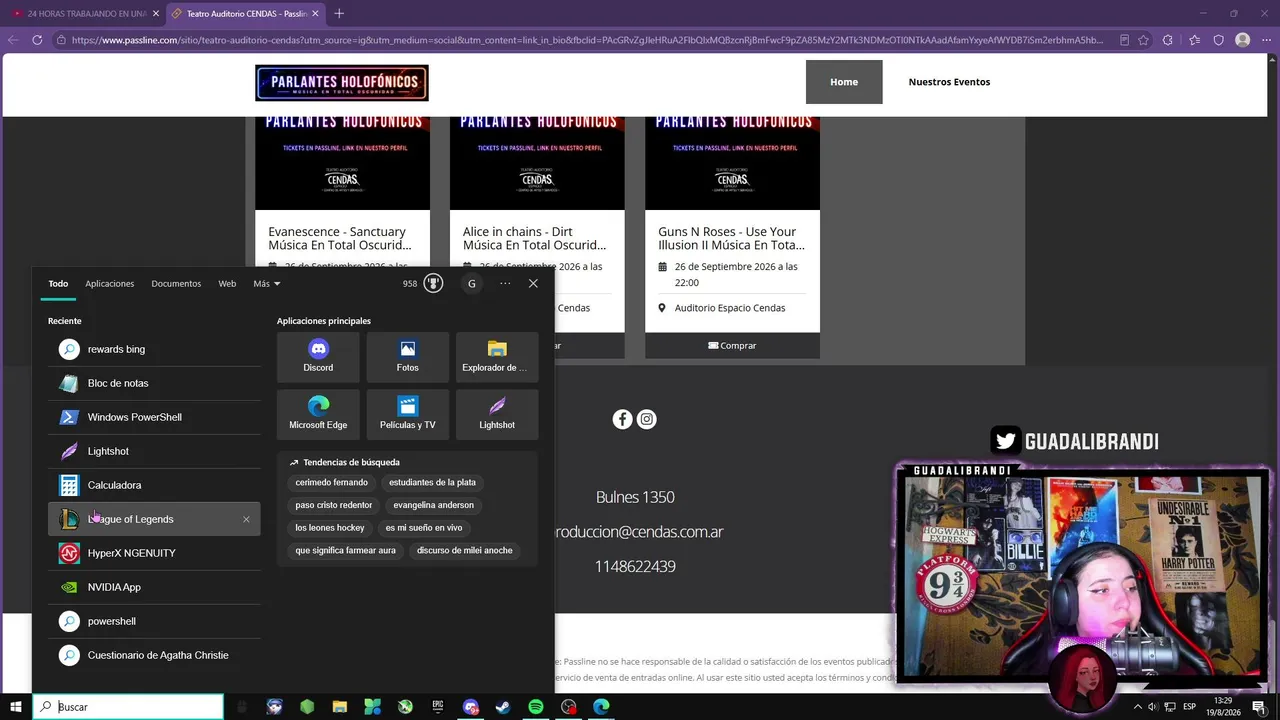This screenshot has height=720, width=1280.
Task: Expand the Más filter dropdown
Action: 266,283
